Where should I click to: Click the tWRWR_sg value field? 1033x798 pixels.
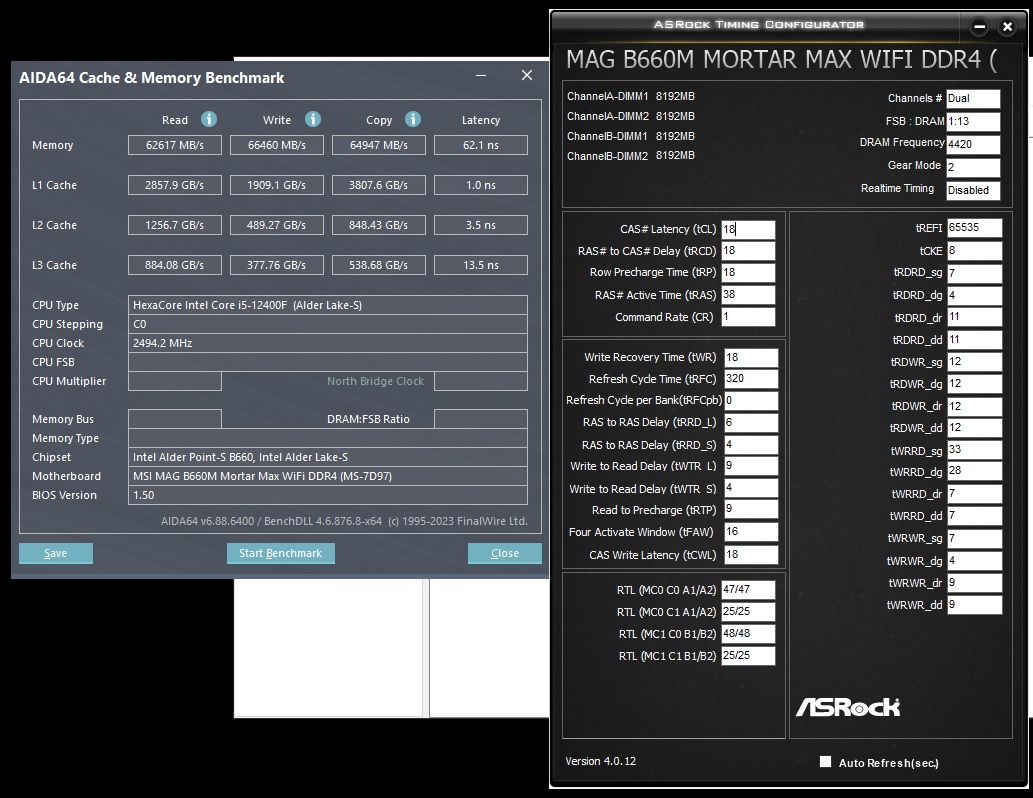point(975,538)
